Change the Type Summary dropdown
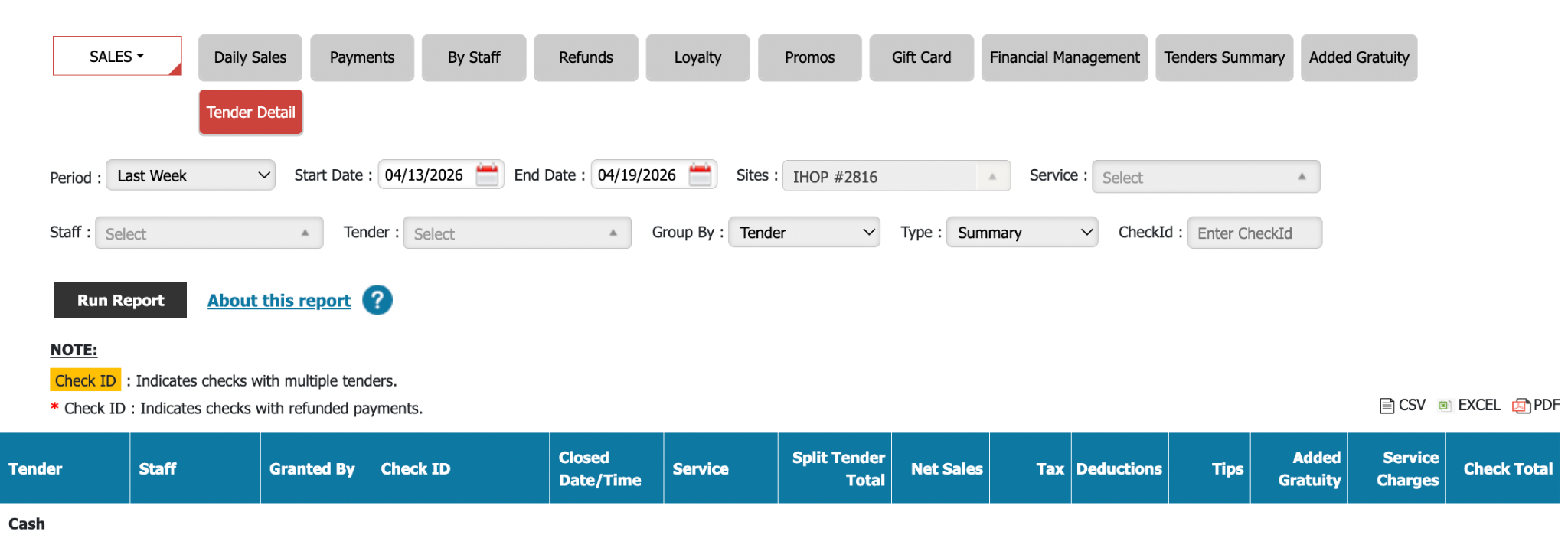The image size is (1568, 548). [1022, 233]
